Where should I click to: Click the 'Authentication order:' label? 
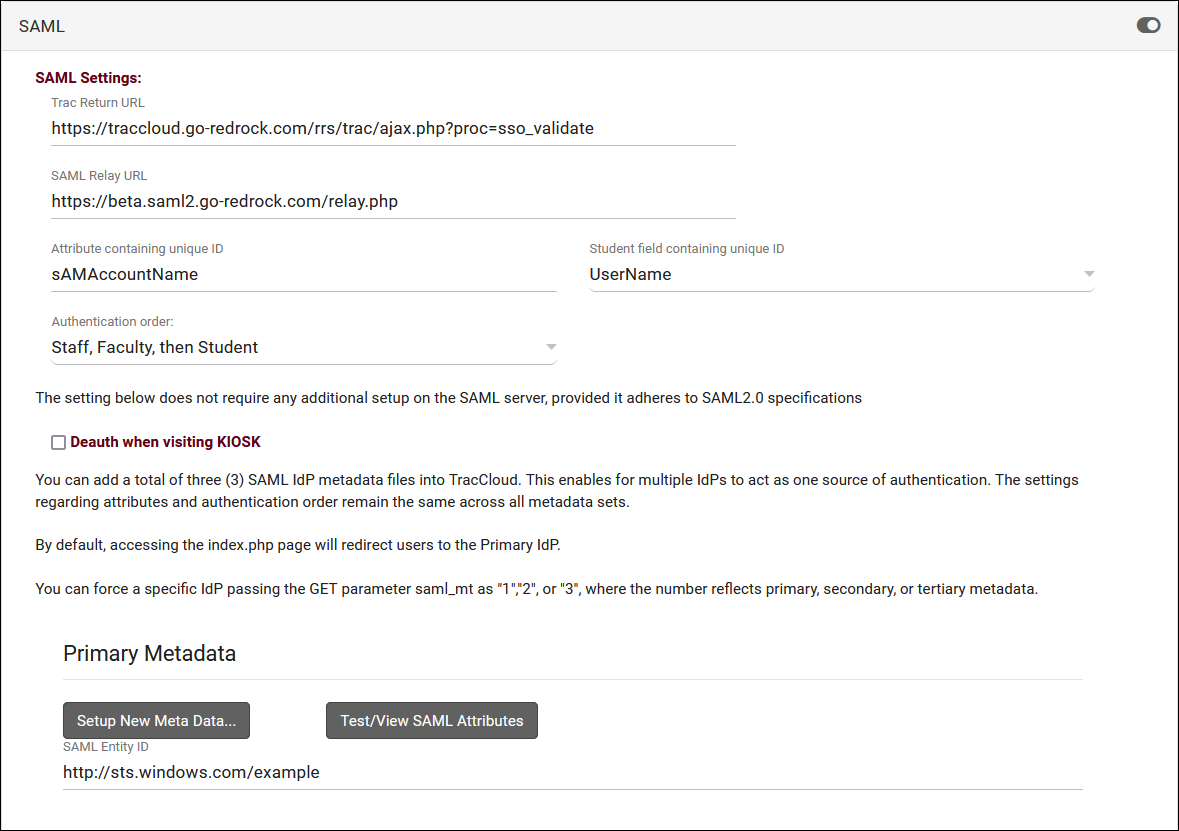pos(112,322)
